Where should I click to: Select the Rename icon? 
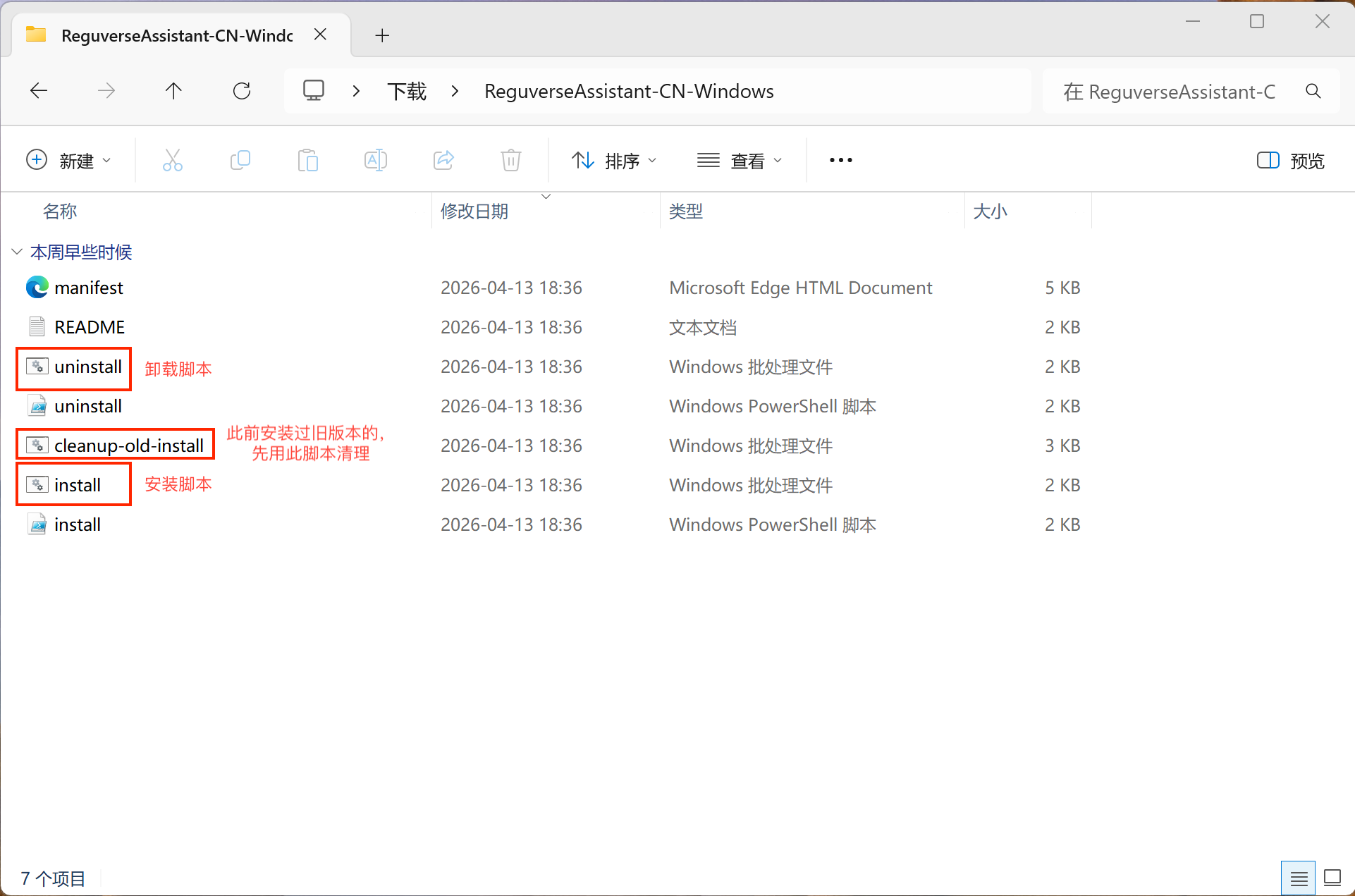pyautogui.click(x=376, y=160)
